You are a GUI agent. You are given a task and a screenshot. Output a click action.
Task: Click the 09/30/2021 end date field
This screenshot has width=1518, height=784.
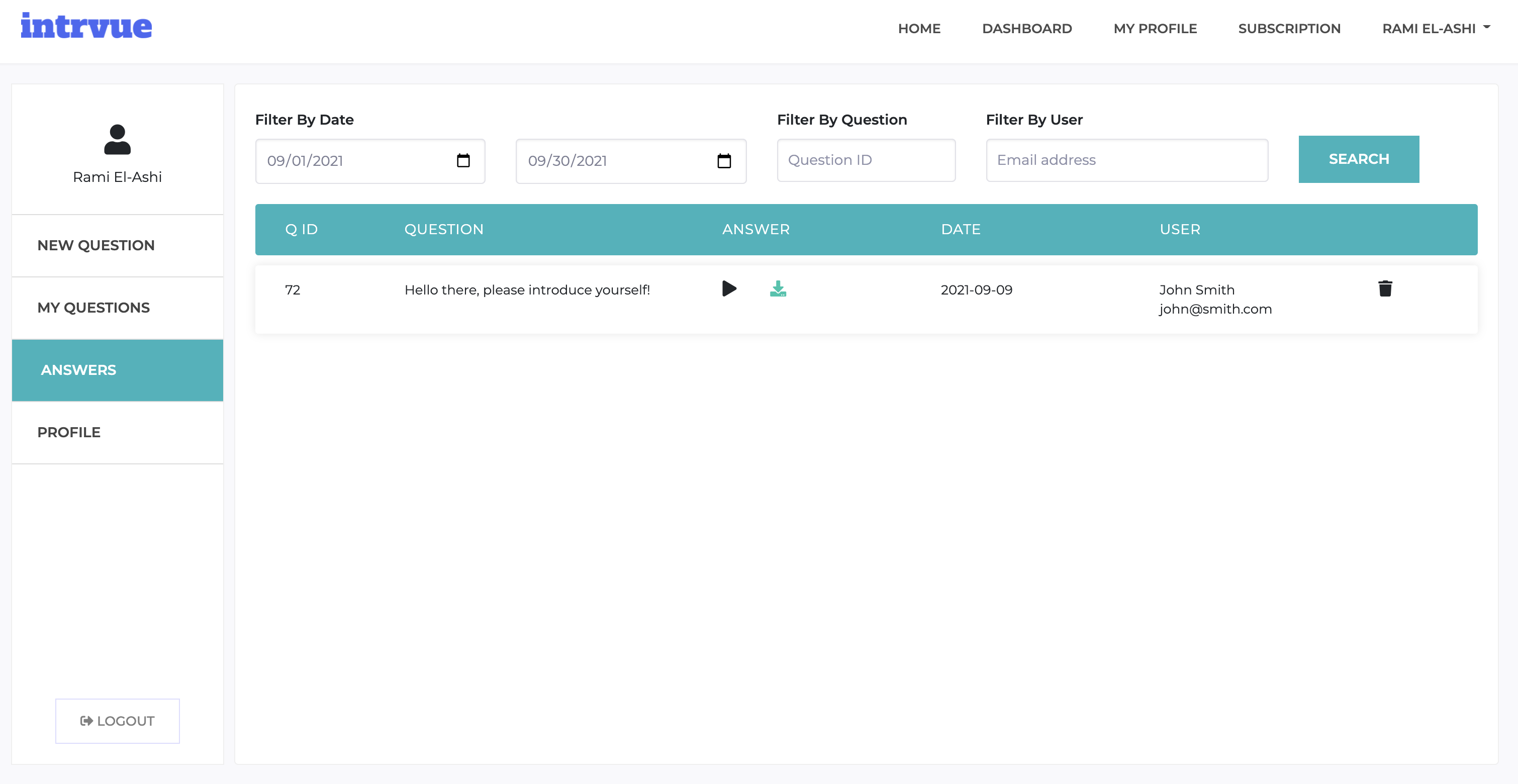point(613,161)
